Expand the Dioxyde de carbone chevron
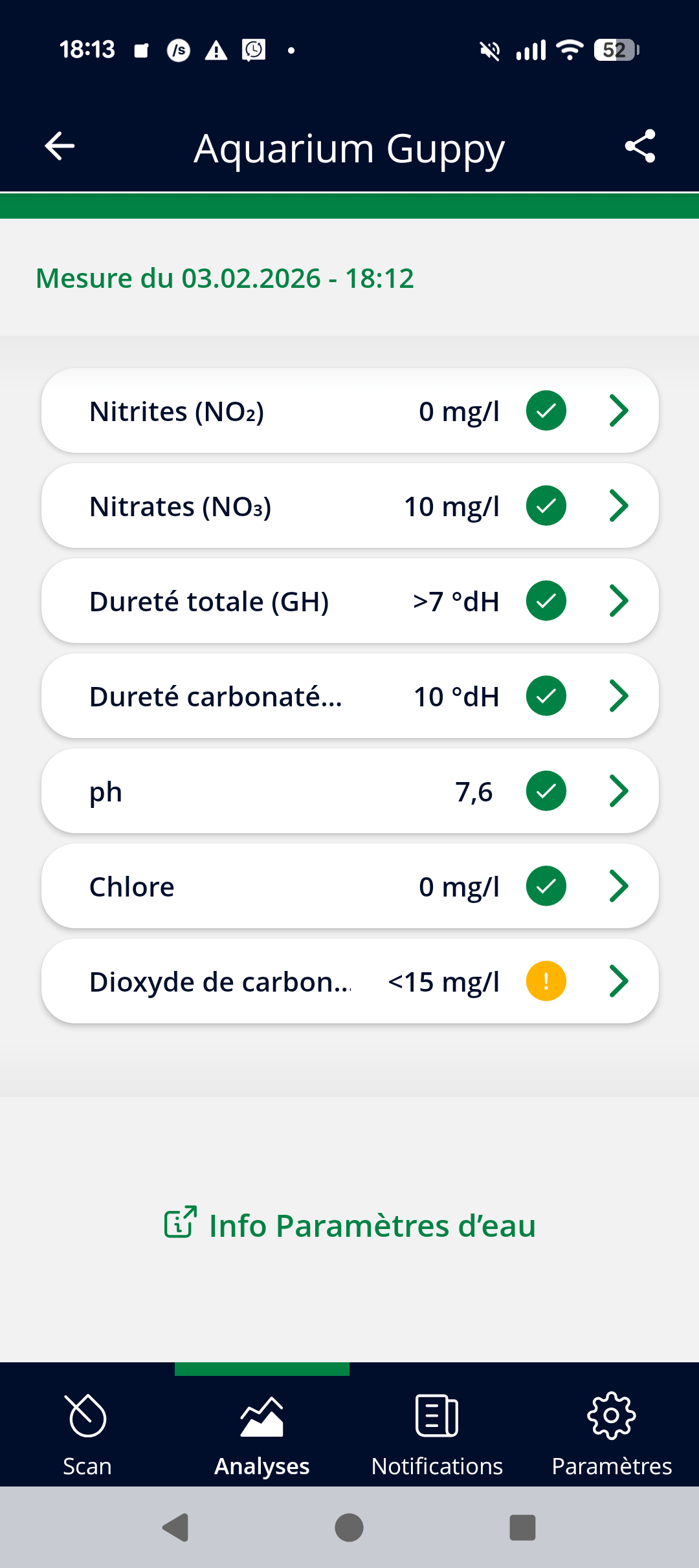This screenshot has width=699, height=1568. point(619,981)
